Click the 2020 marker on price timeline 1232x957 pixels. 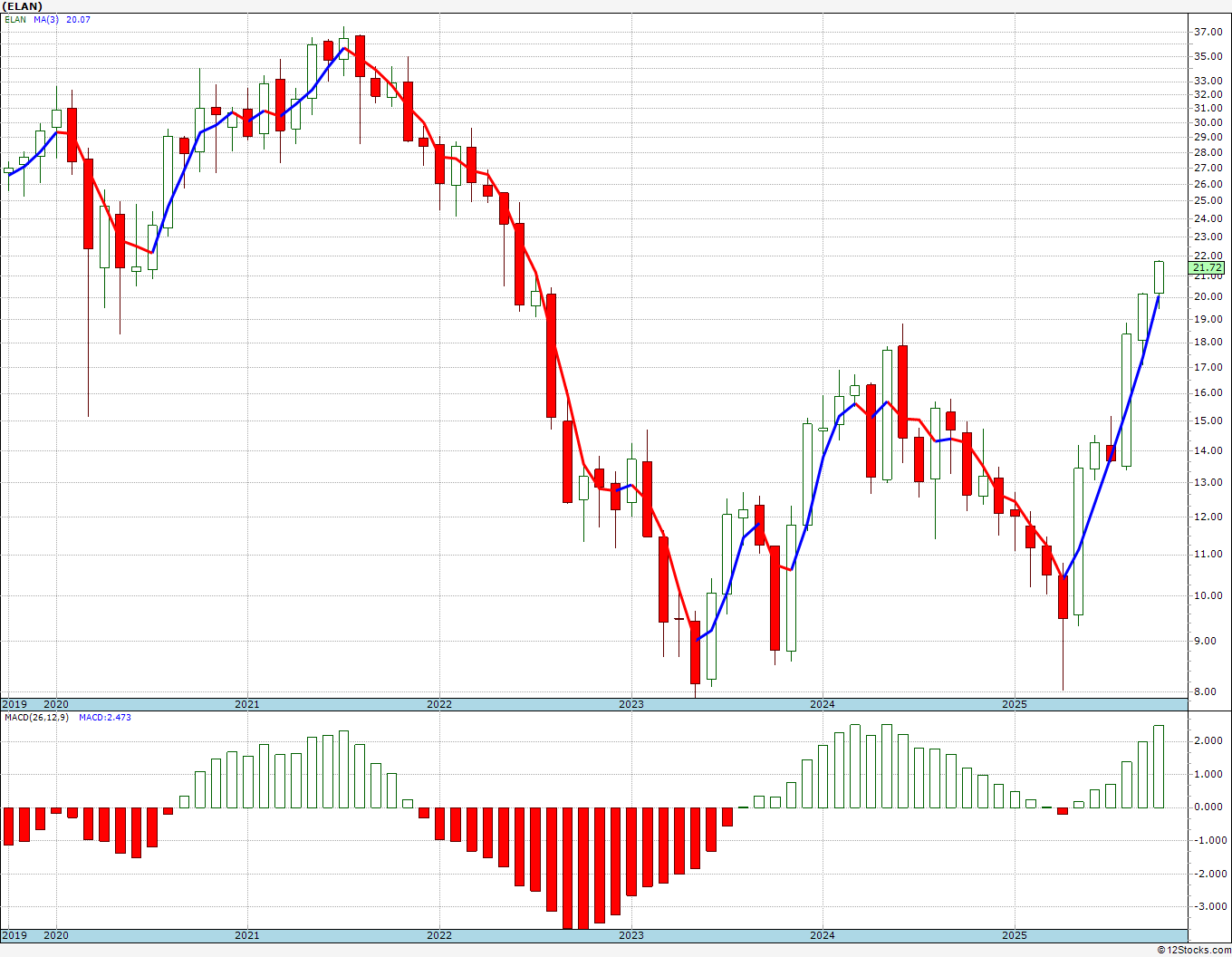click(56, 704)
